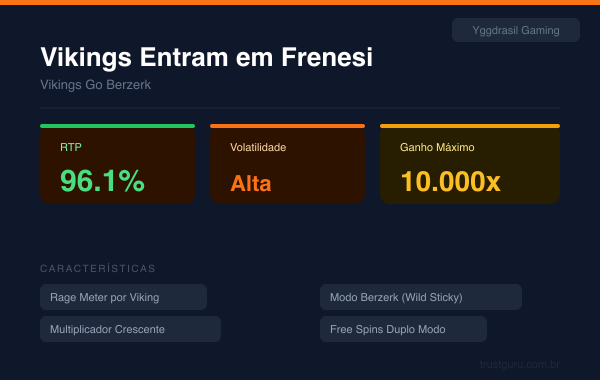600x380 pixels.
Task: Click the green bar above RTP card
Action: (117, 126)
